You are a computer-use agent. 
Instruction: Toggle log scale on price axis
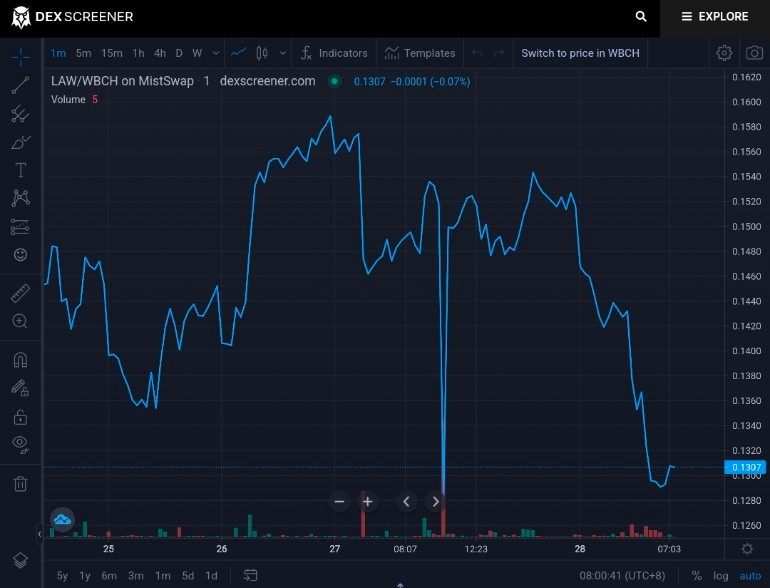[x=720, y=576]
